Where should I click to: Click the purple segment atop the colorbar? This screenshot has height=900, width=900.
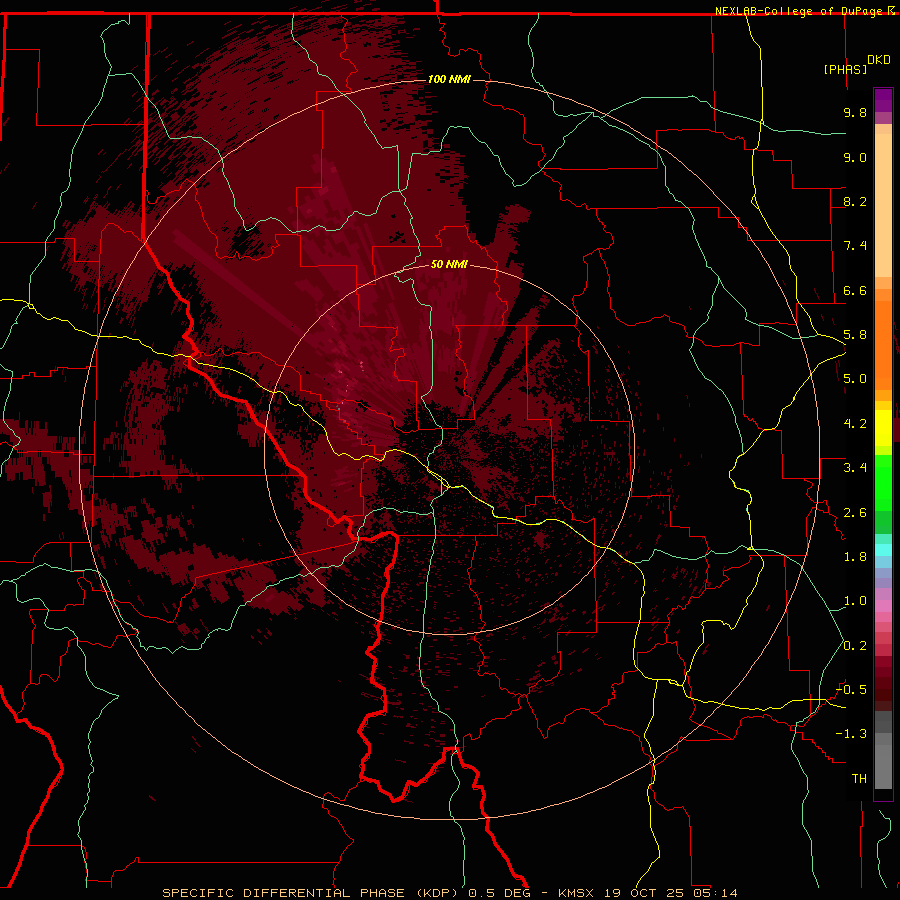pos(883,100)
